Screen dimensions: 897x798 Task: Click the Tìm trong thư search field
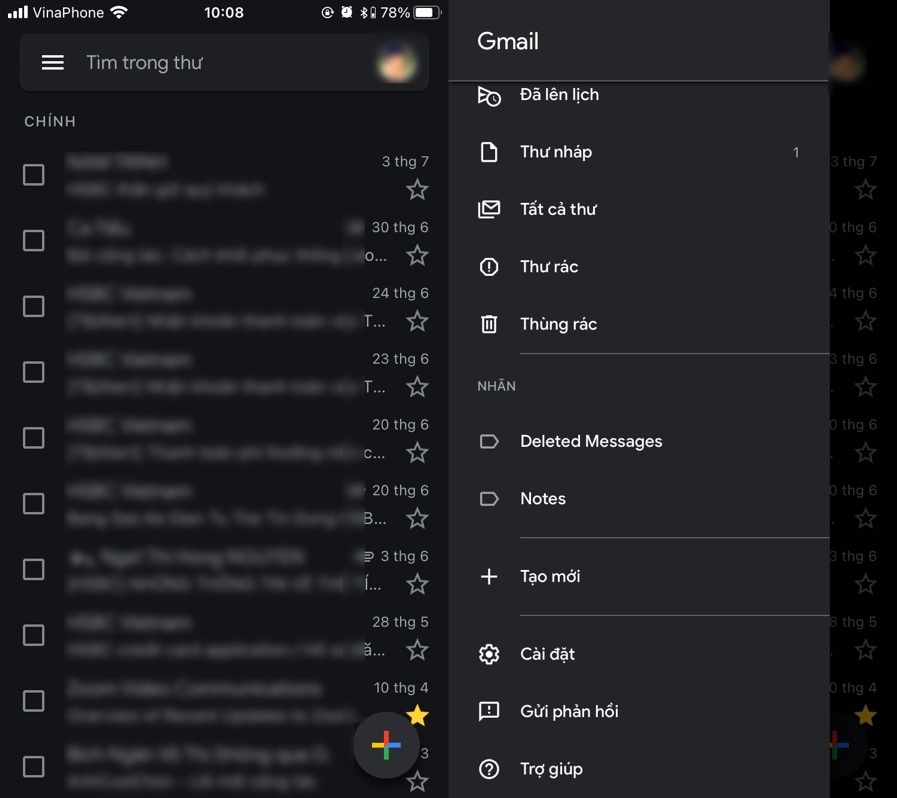[200, 63]
